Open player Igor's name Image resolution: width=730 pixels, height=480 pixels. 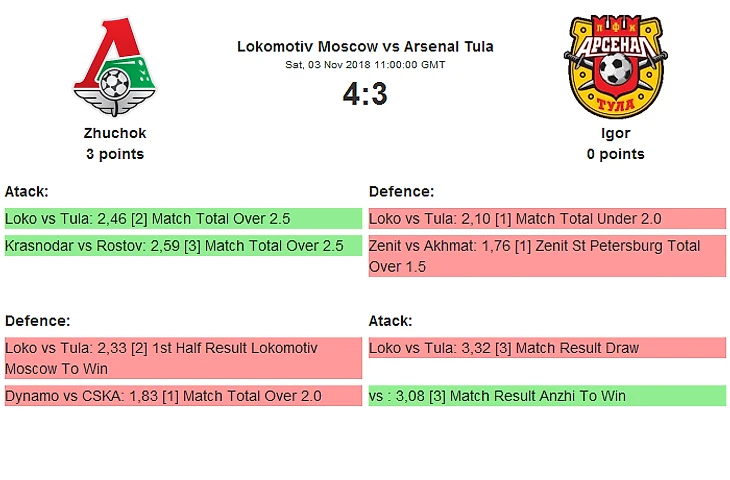(x=615, y=133)
